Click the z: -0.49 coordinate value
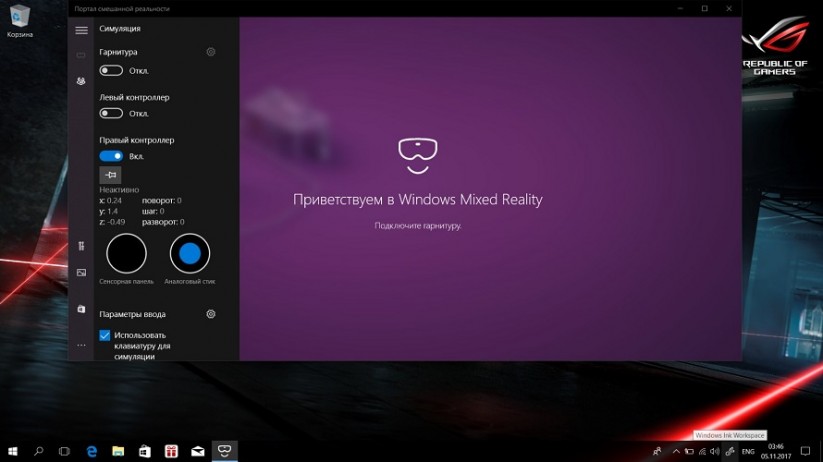823x462 pixels. (112, 222)
